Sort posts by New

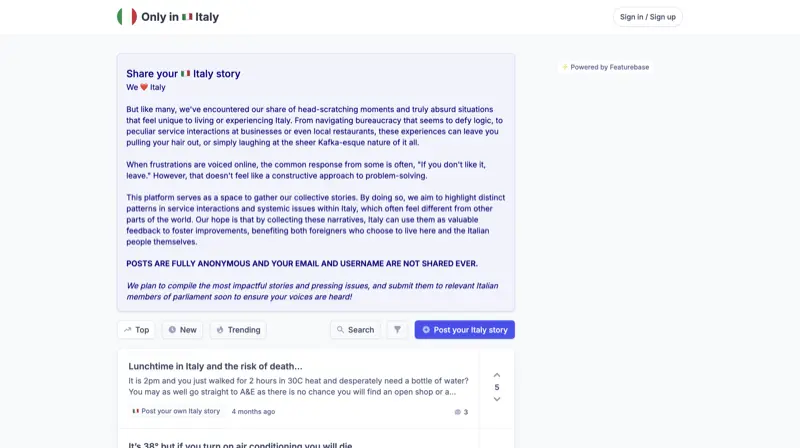pos(181,330)
